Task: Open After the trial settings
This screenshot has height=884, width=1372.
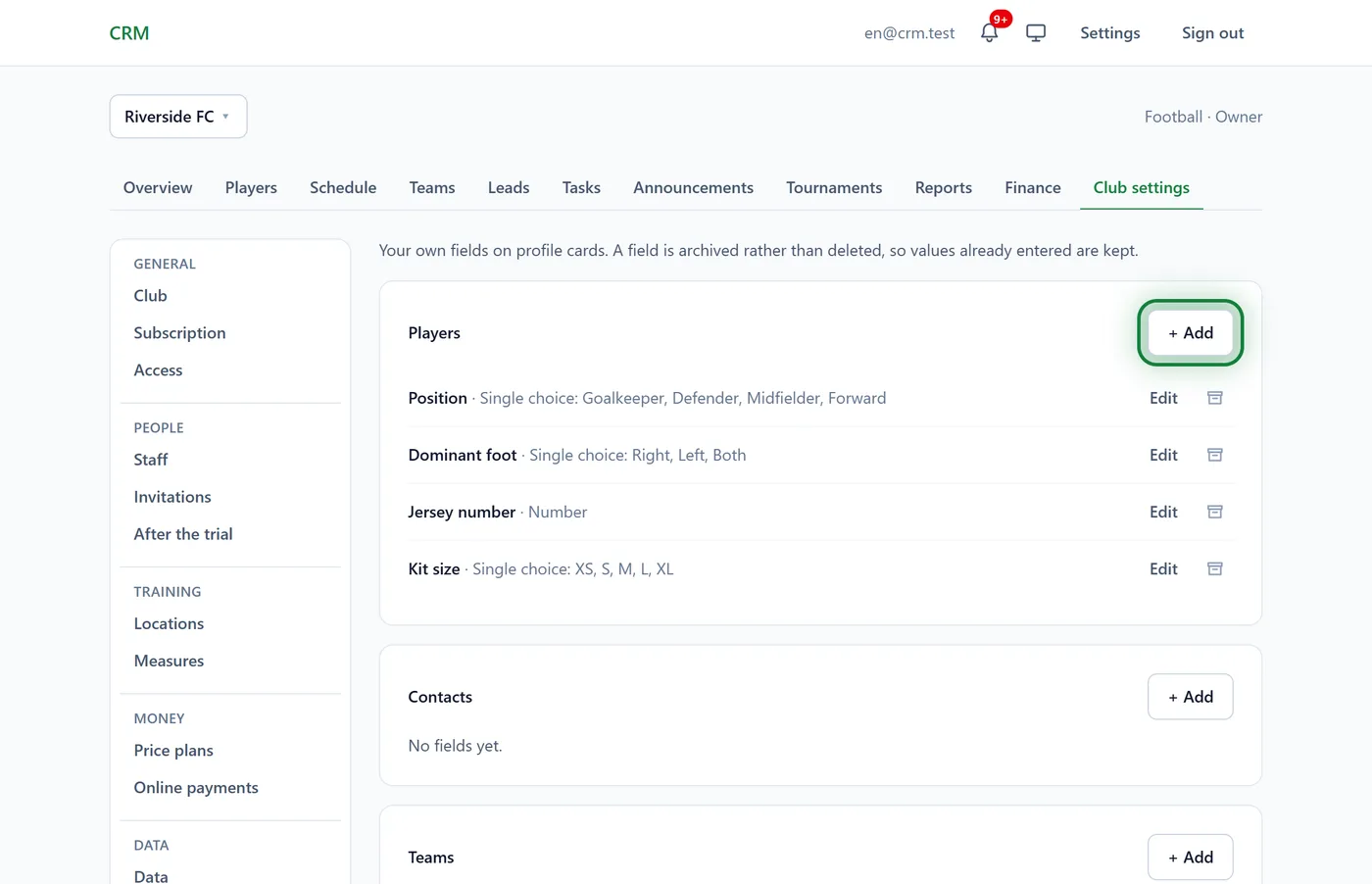Action: pos(183,534)
